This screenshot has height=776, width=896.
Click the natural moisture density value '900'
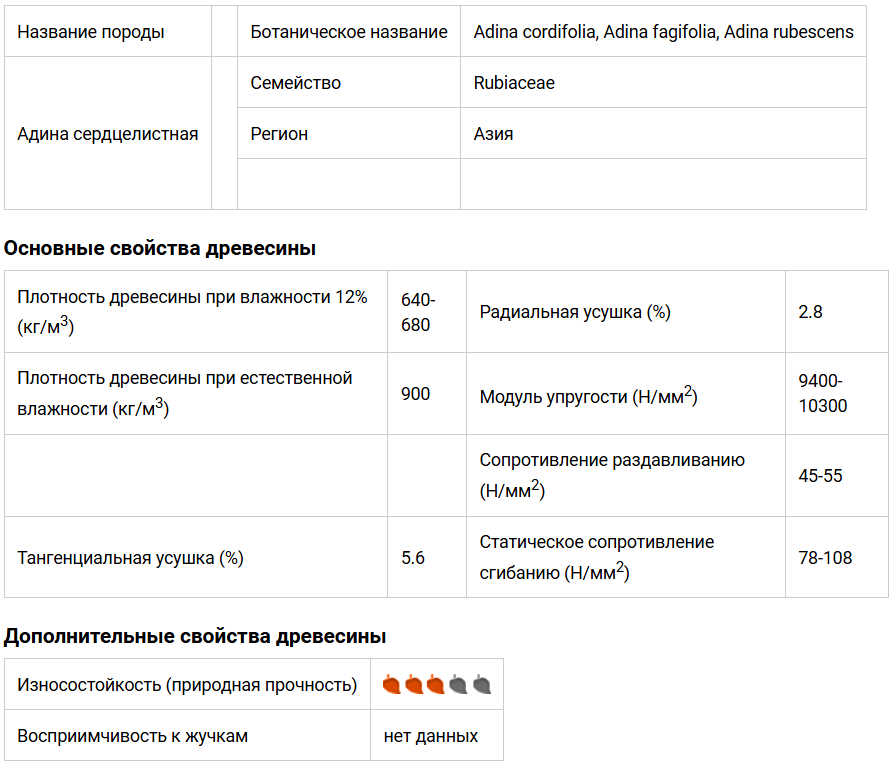pos(416,394)
